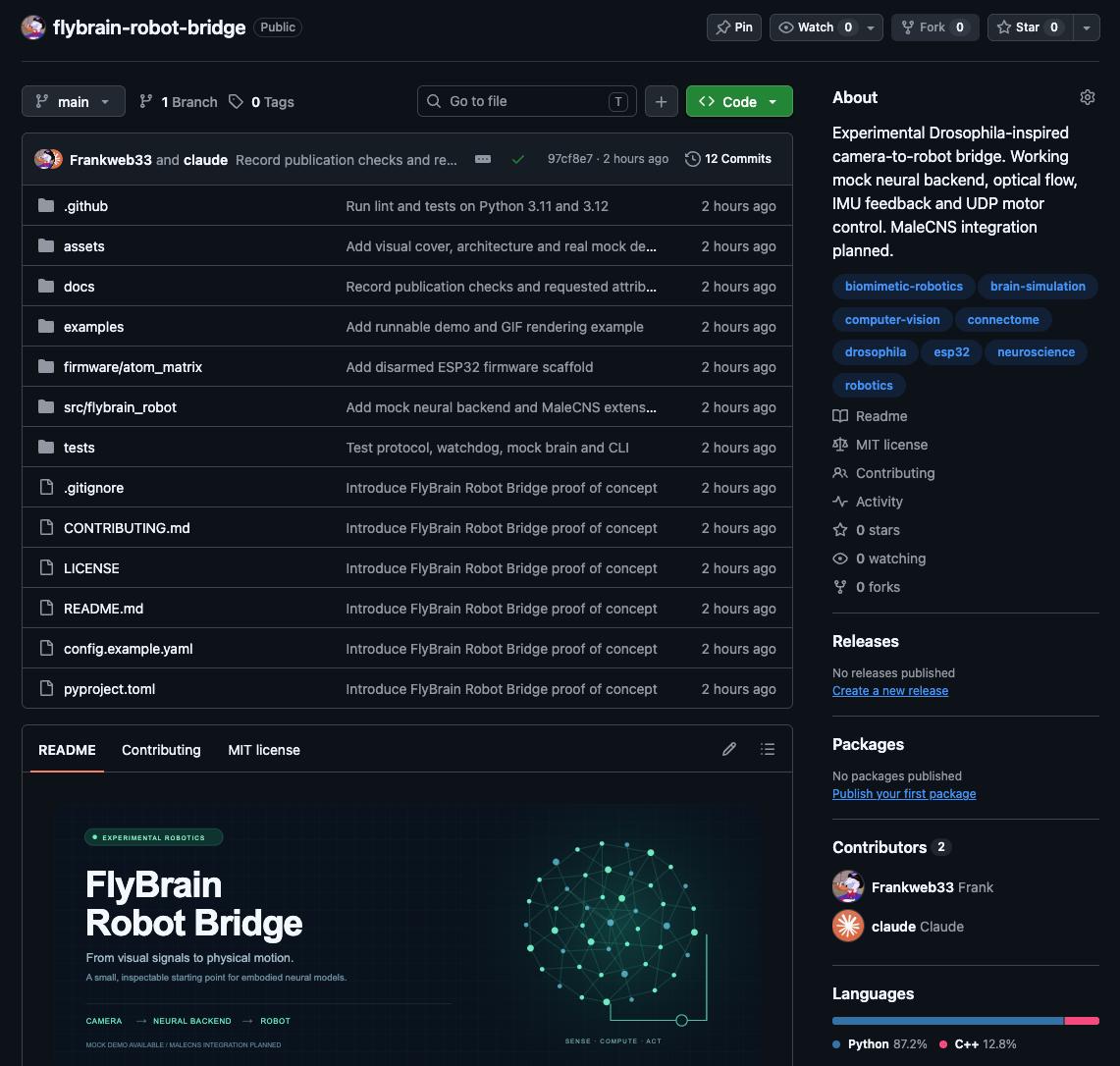Open MIT license sidebar link
Viewport: 1120px width, 1066px height.
[x=880, y=445]
